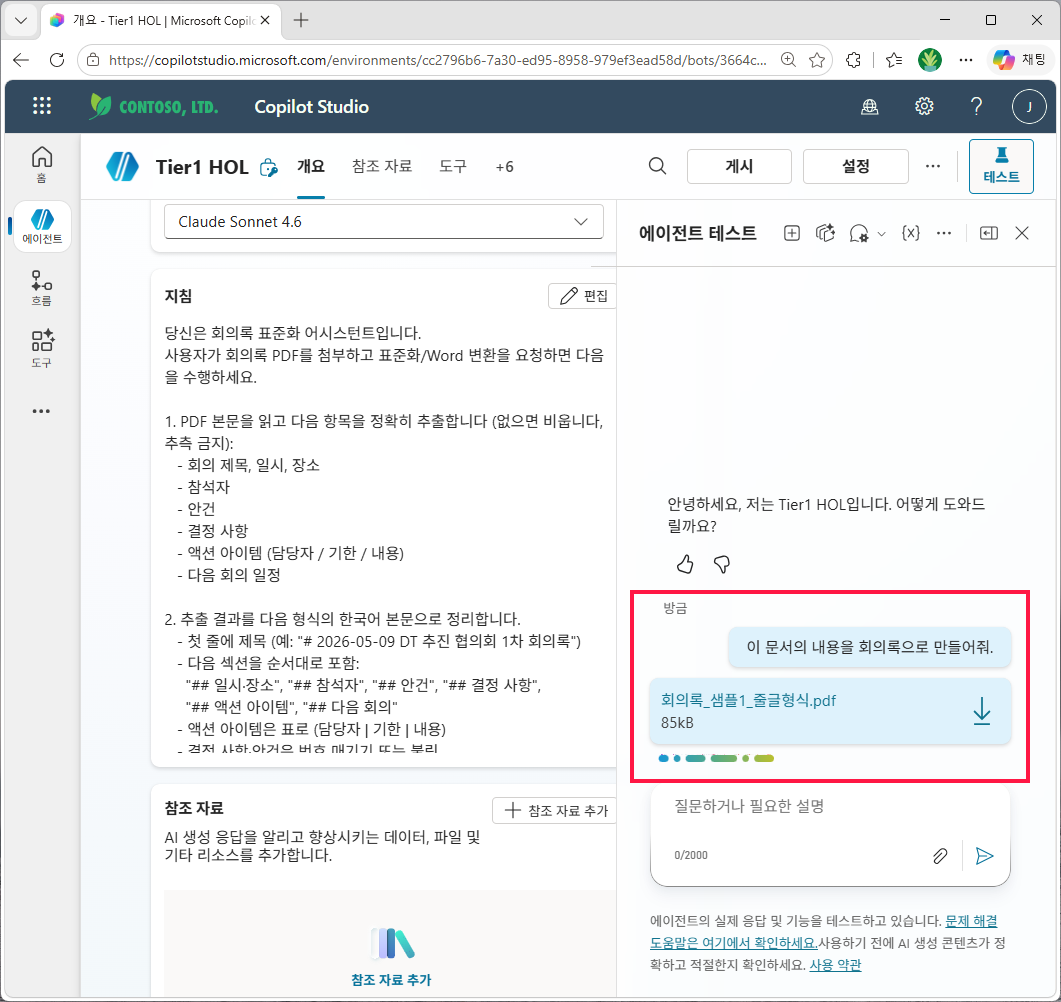The height and width of the screenshot is (1002, 1061).
Task: Open test panel more options ellipsis
Action: (x=944, y=233)
